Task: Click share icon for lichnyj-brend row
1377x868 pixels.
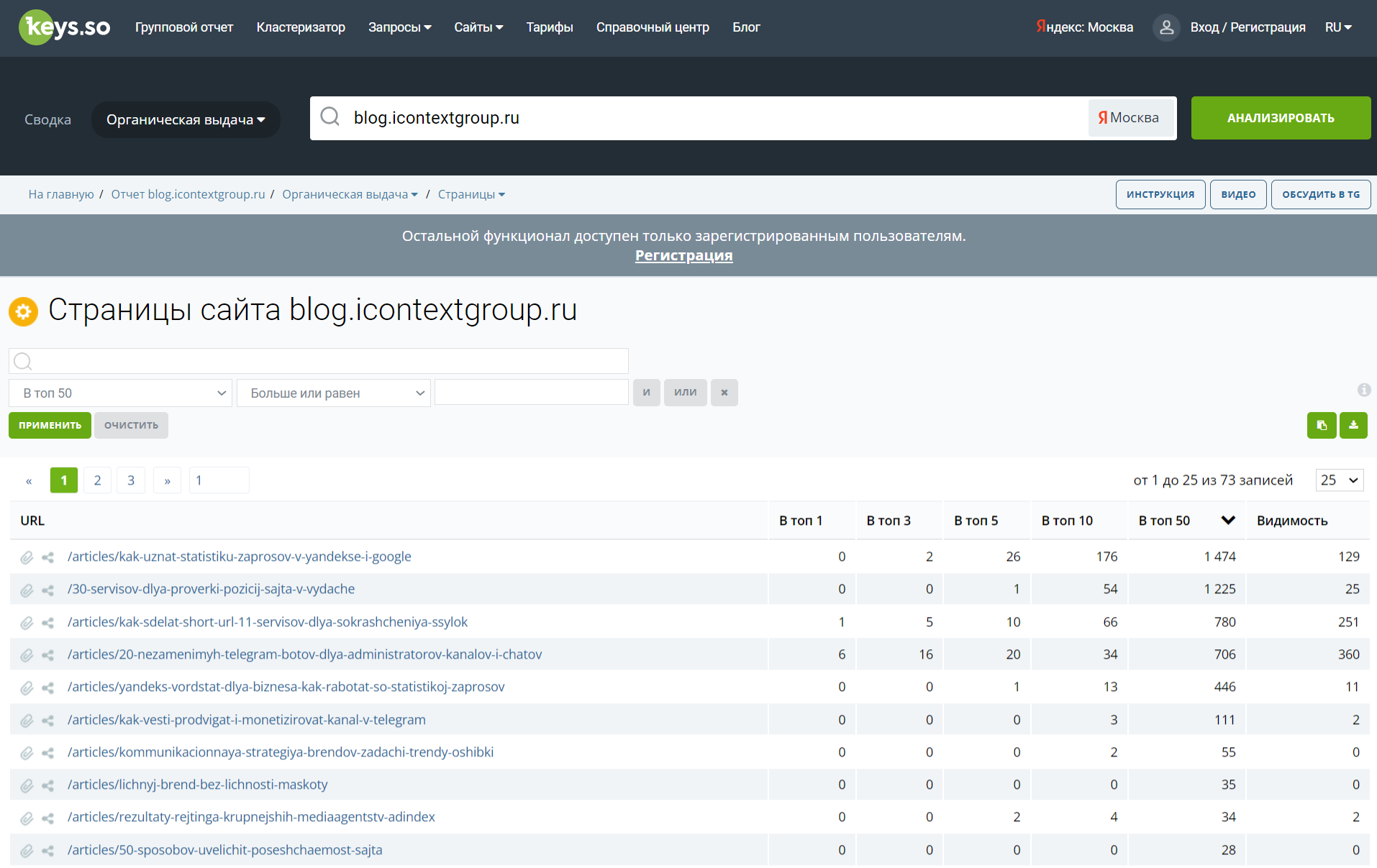Action: click(48, 785)
